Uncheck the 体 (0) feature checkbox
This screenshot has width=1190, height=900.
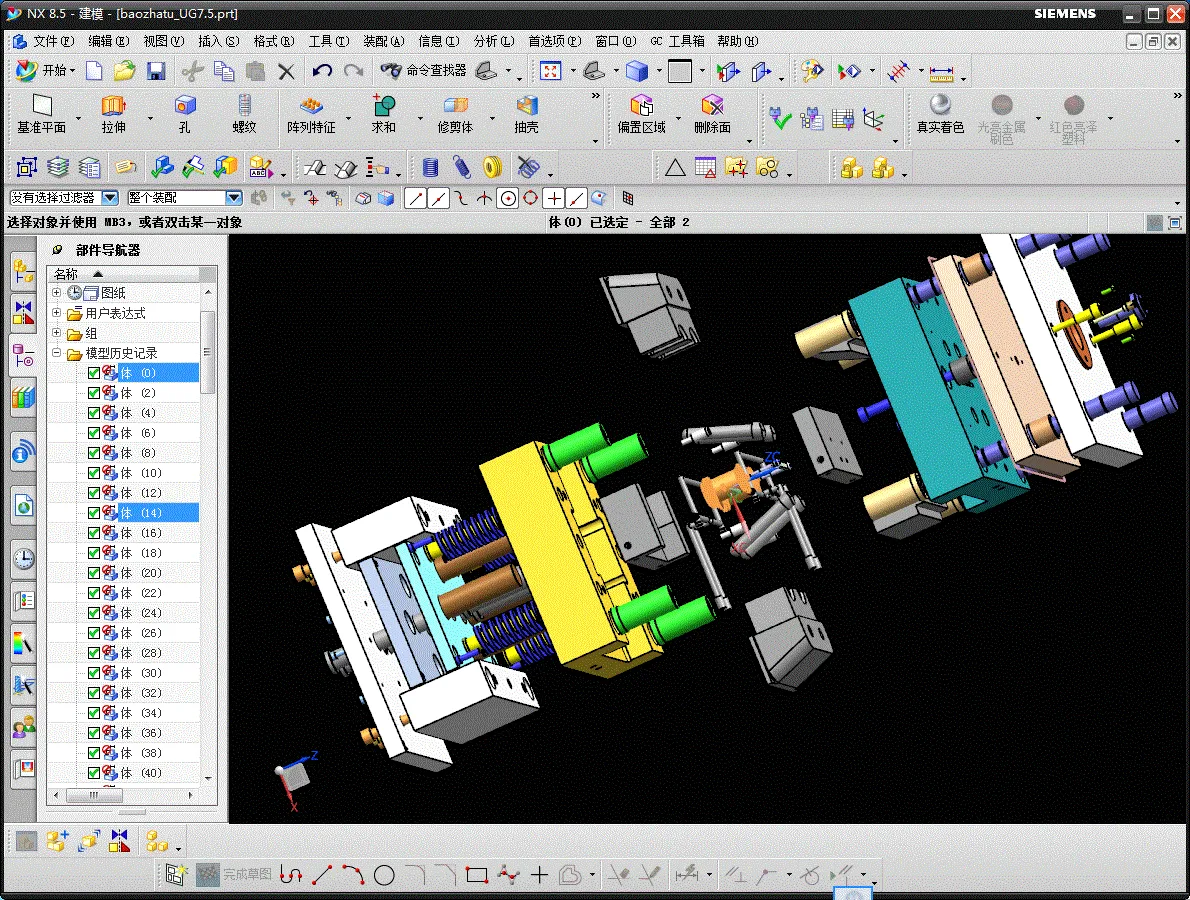[94, 373]
